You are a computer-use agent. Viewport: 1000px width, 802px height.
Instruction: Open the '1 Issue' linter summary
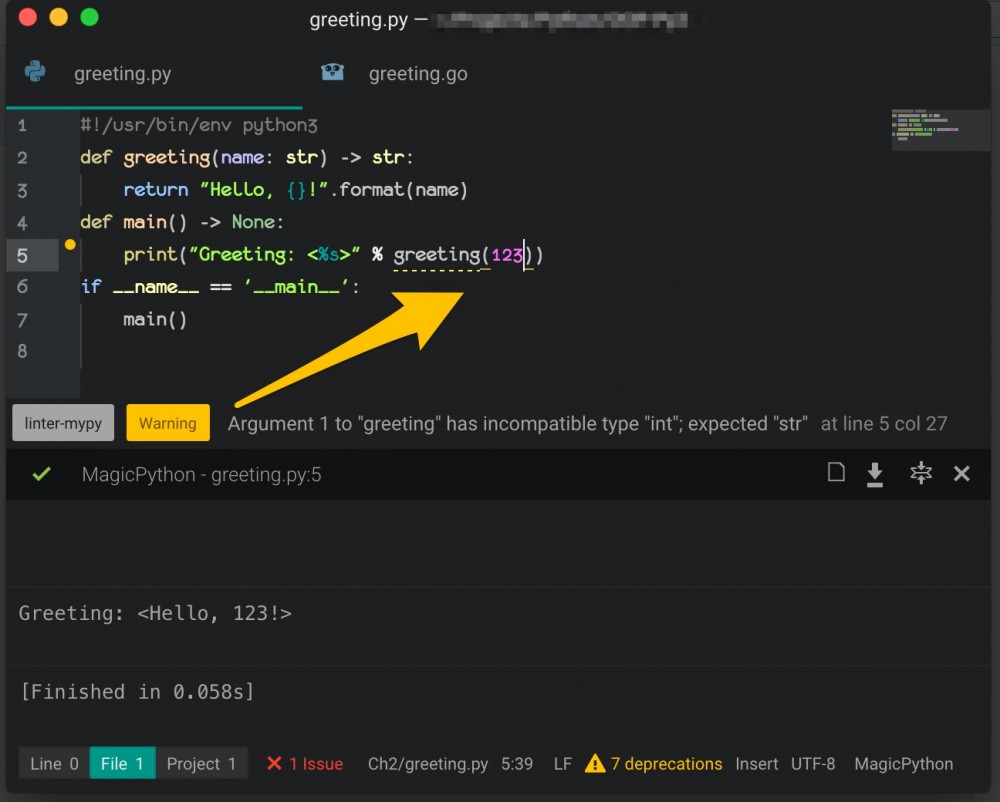tap(316, 764)
